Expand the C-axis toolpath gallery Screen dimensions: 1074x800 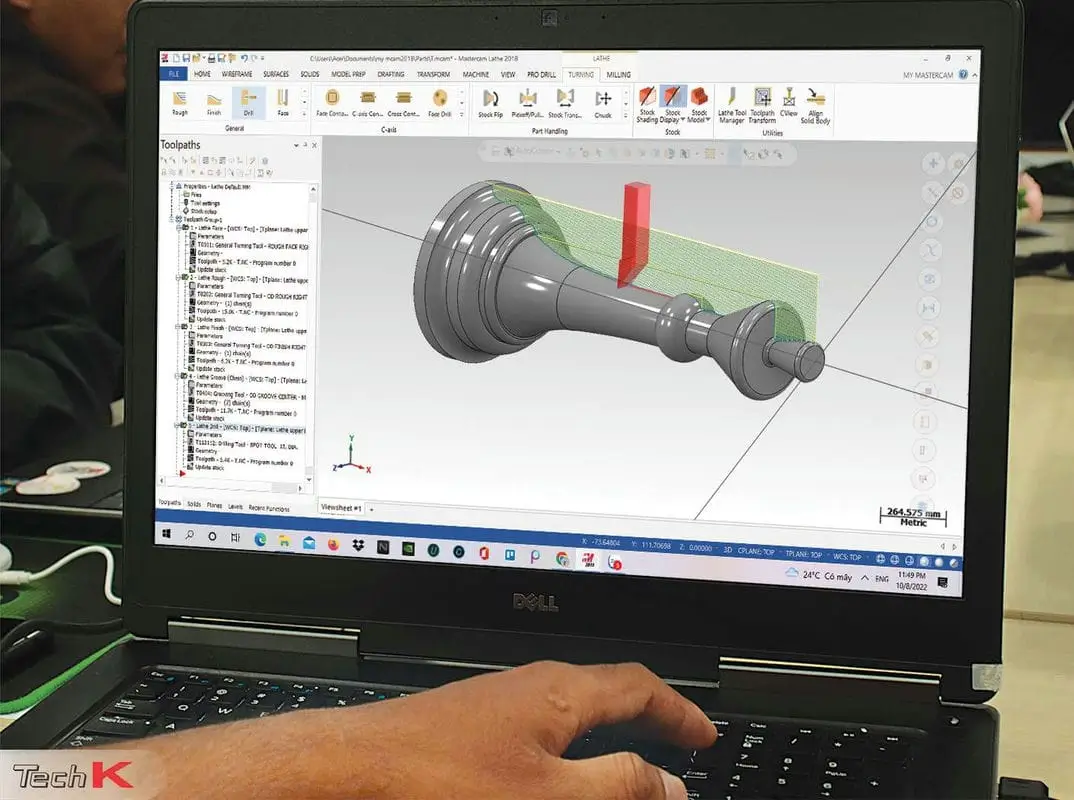click(x=461, y=115)
